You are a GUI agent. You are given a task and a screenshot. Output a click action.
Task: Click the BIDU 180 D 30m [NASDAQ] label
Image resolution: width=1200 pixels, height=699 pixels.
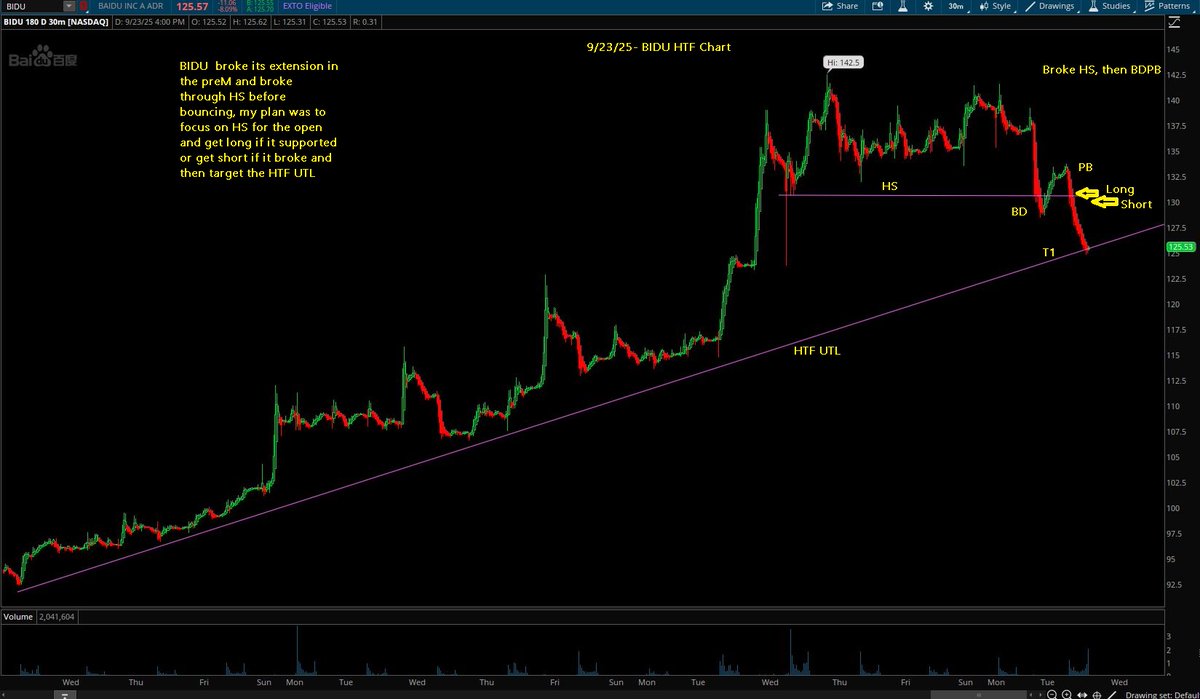[x=56, y=22]
